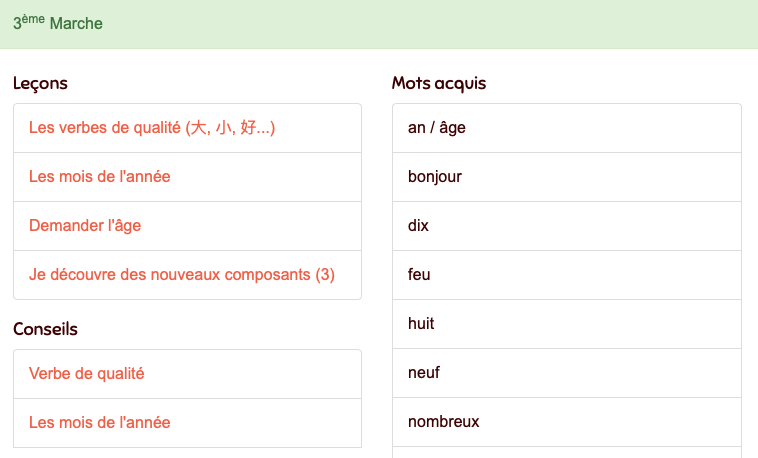This screenshot has height=458, width=758.
Task: Click the green panel header bar
Action: pos(400,23)
